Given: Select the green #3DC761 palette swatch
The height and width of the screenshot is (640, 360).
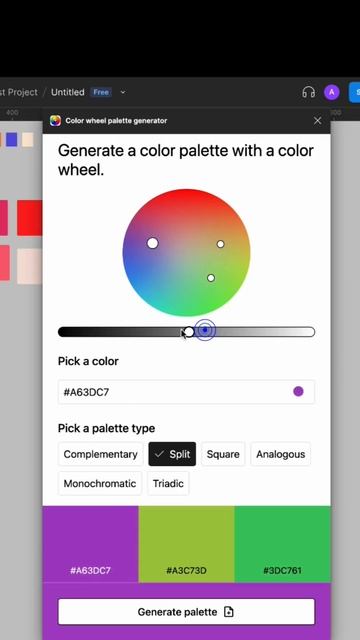Looking at the screenshot, I should pyautogui.click(x=282, y=544).
